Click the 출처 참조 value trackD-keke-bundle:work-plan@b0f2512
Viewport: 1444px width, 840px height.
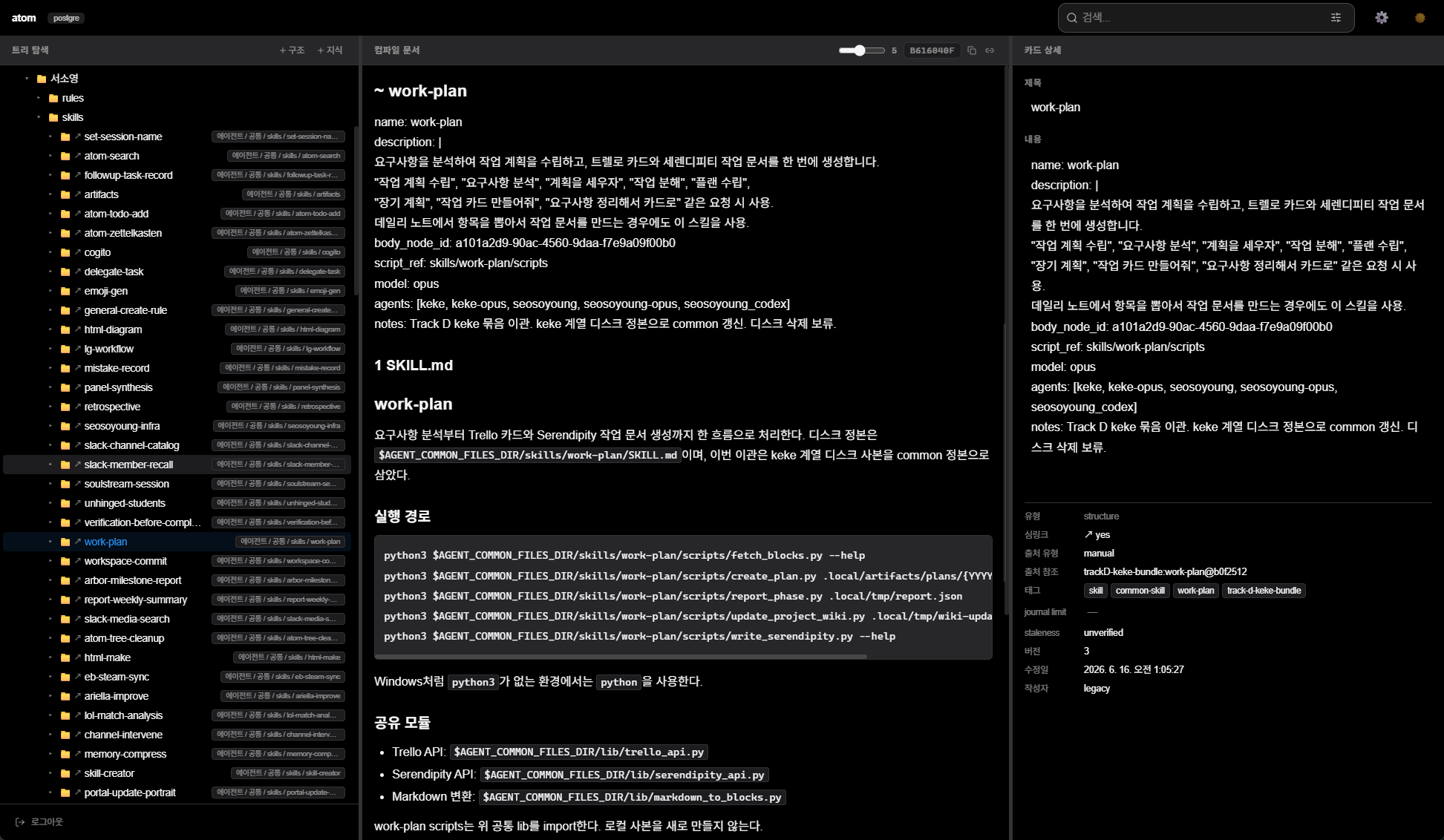tap(1165, 572)
